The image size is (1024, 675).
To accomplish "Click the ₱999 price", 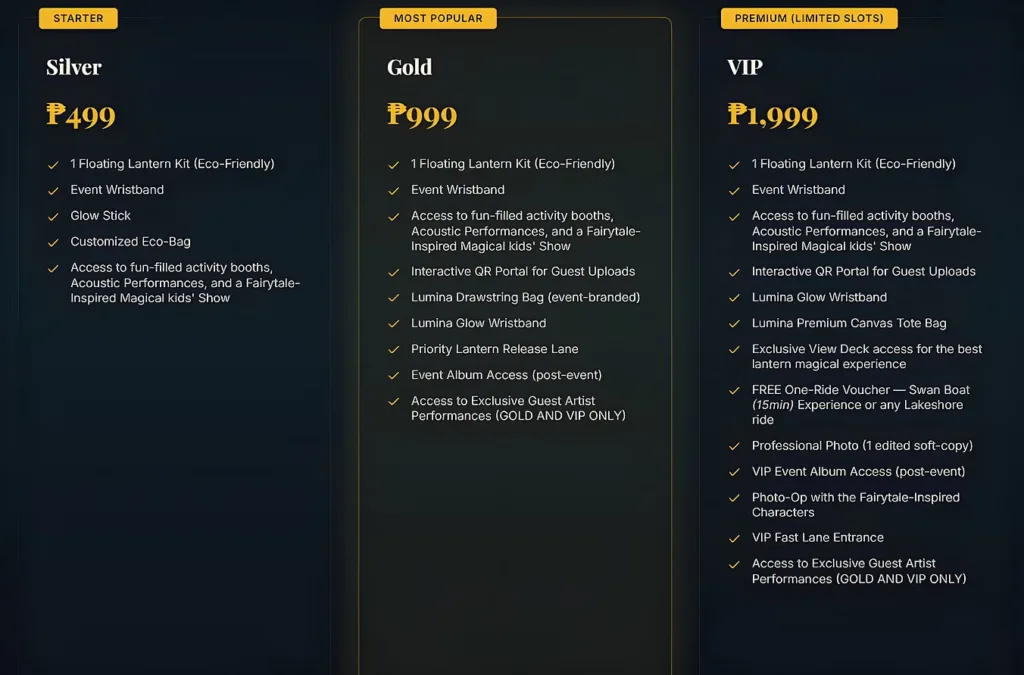I will (422, 115).
